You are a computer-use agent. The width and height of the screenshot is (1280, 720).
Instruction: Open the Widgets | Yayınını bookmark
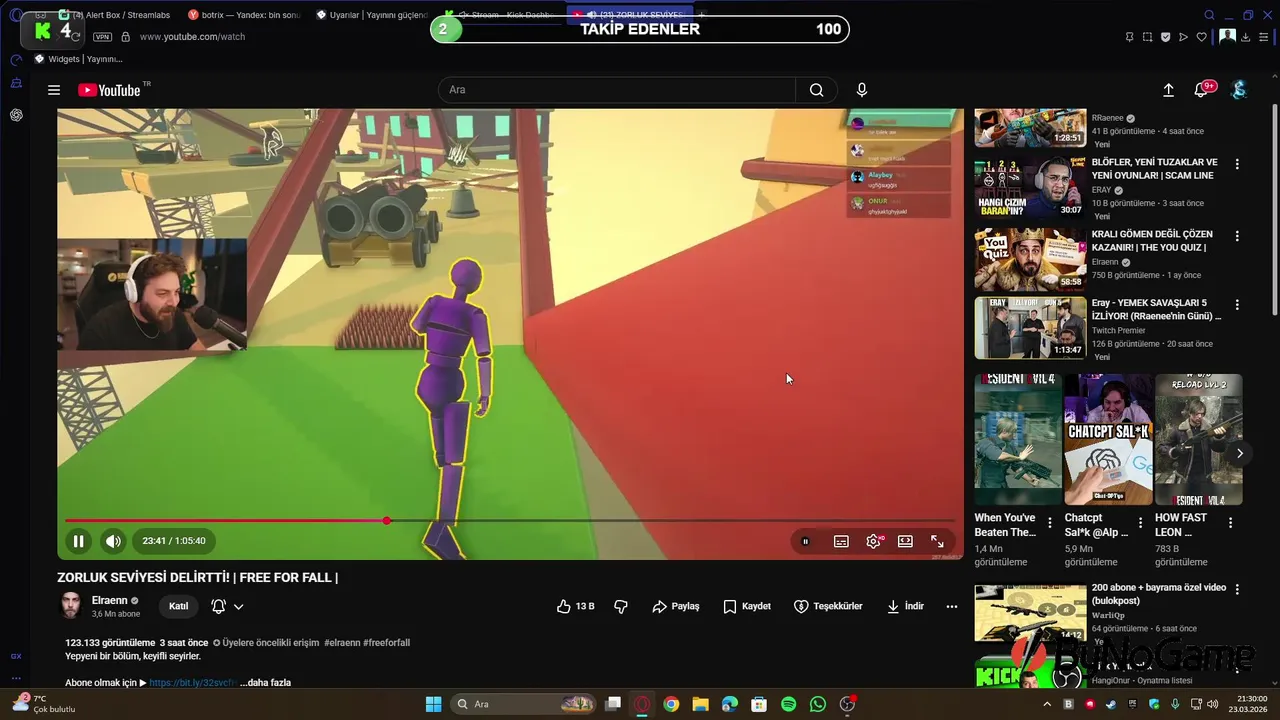[78, 59]
